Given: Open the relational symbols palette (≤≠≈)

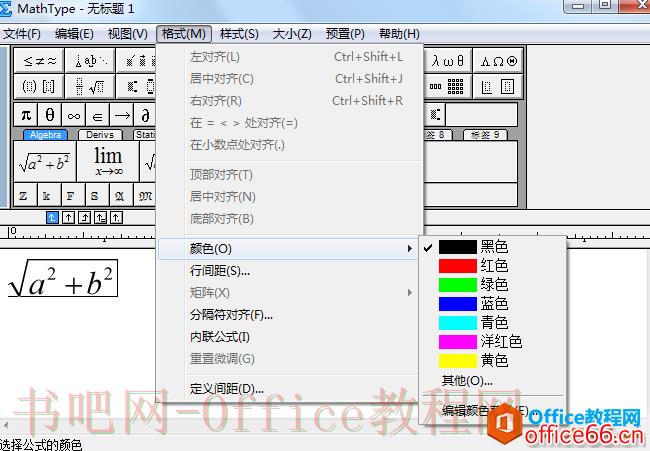Looking at the screenshot, I should coord(39,61).
